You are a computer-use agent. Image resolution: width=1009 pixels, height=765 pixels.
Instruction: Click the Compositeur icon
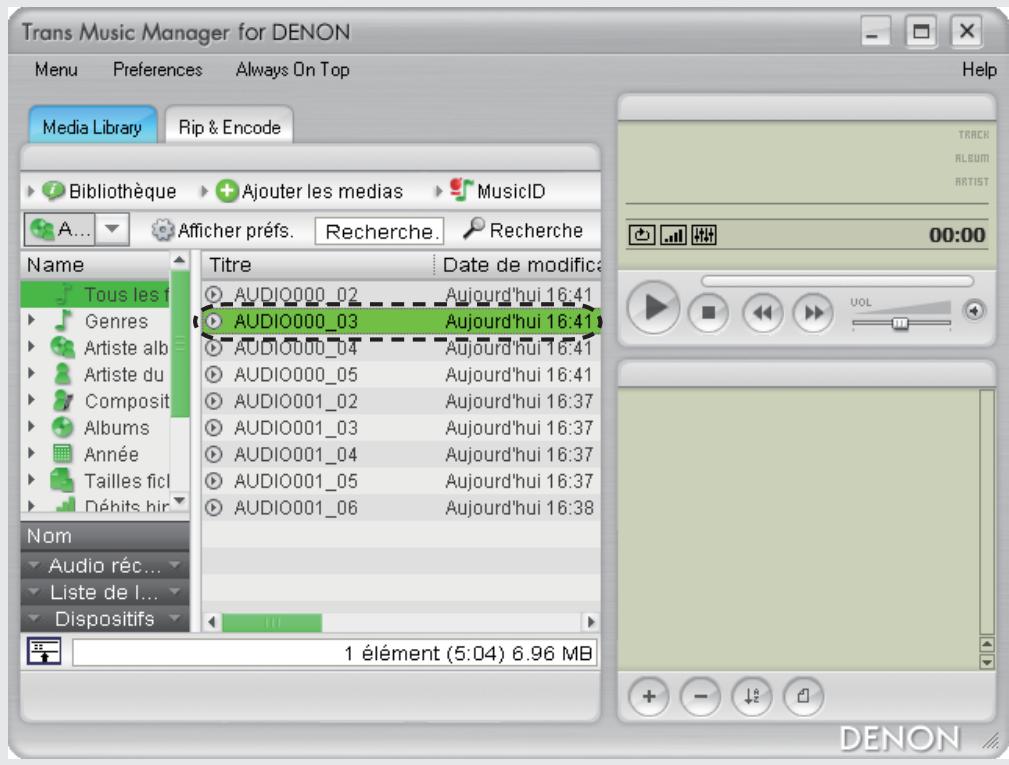click(x=62, y=400)
